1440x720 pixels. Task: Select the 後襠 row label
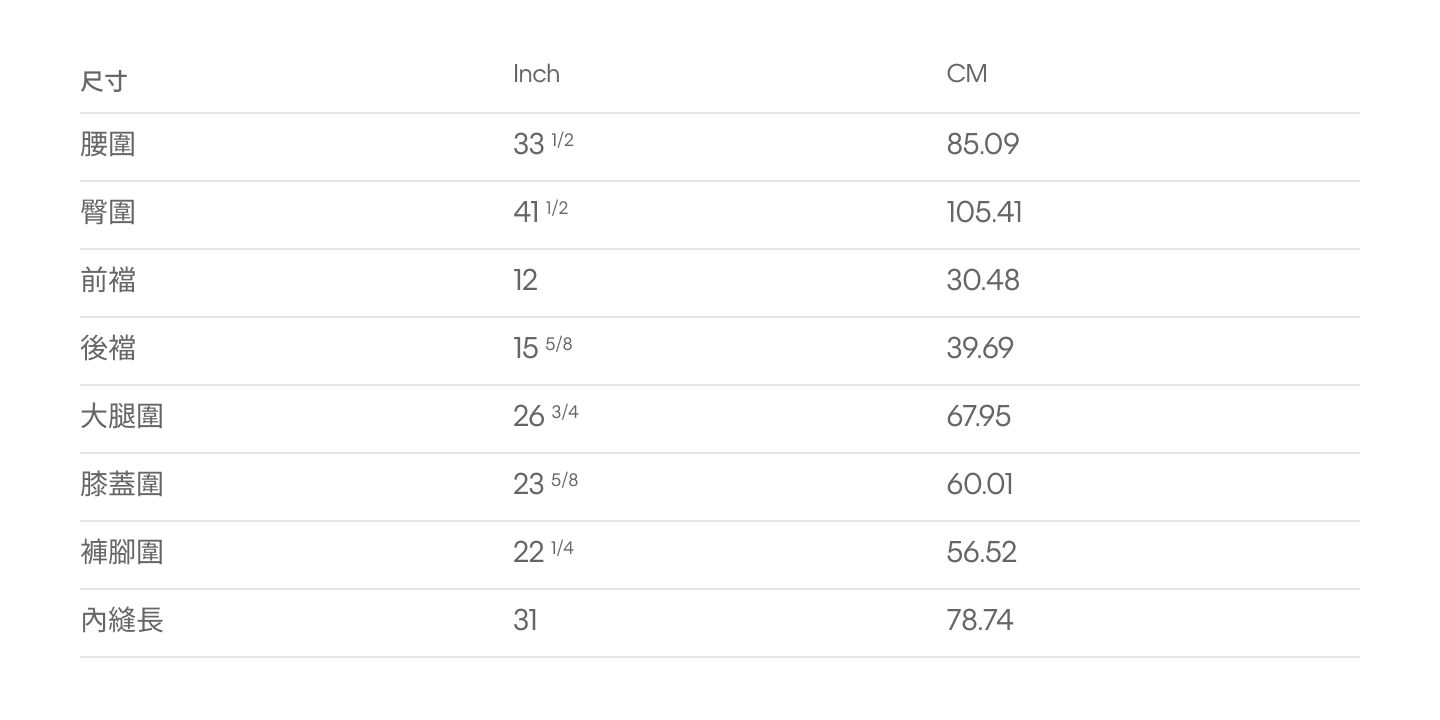click(x=108, y=348)
